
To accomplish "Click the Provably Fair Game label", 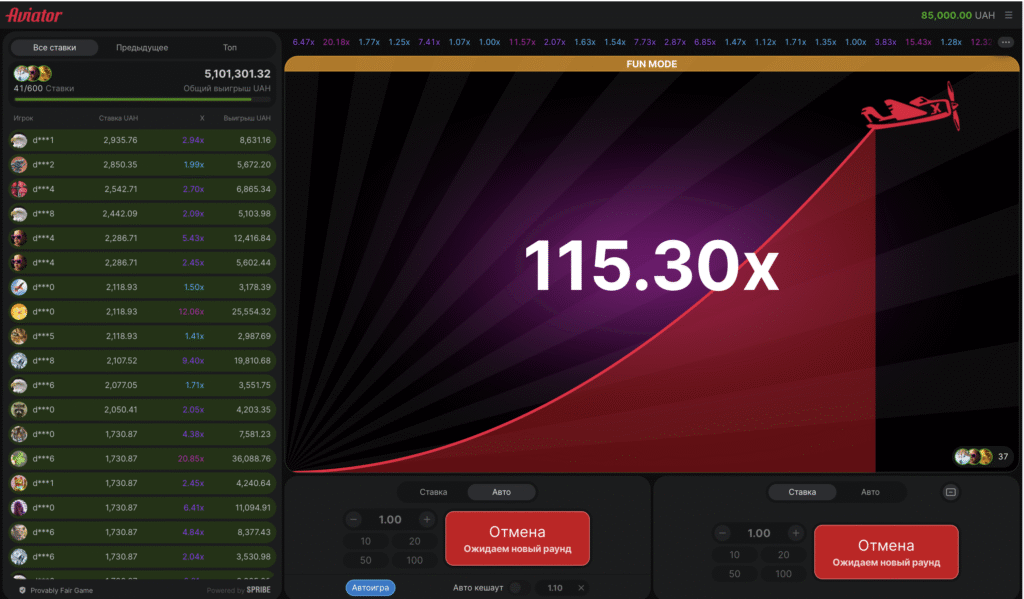I will pos(61,590).
